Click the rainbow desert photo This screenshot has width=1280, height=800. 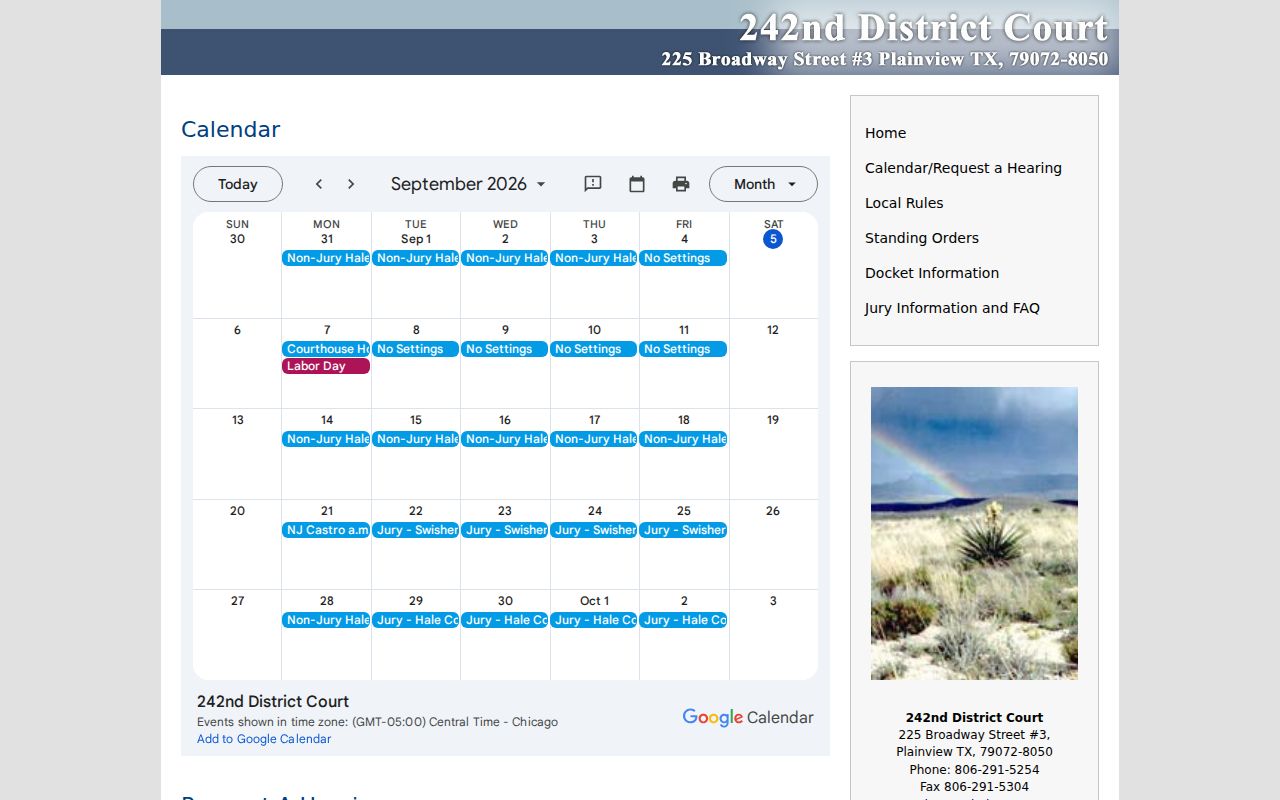pos(974,533)
